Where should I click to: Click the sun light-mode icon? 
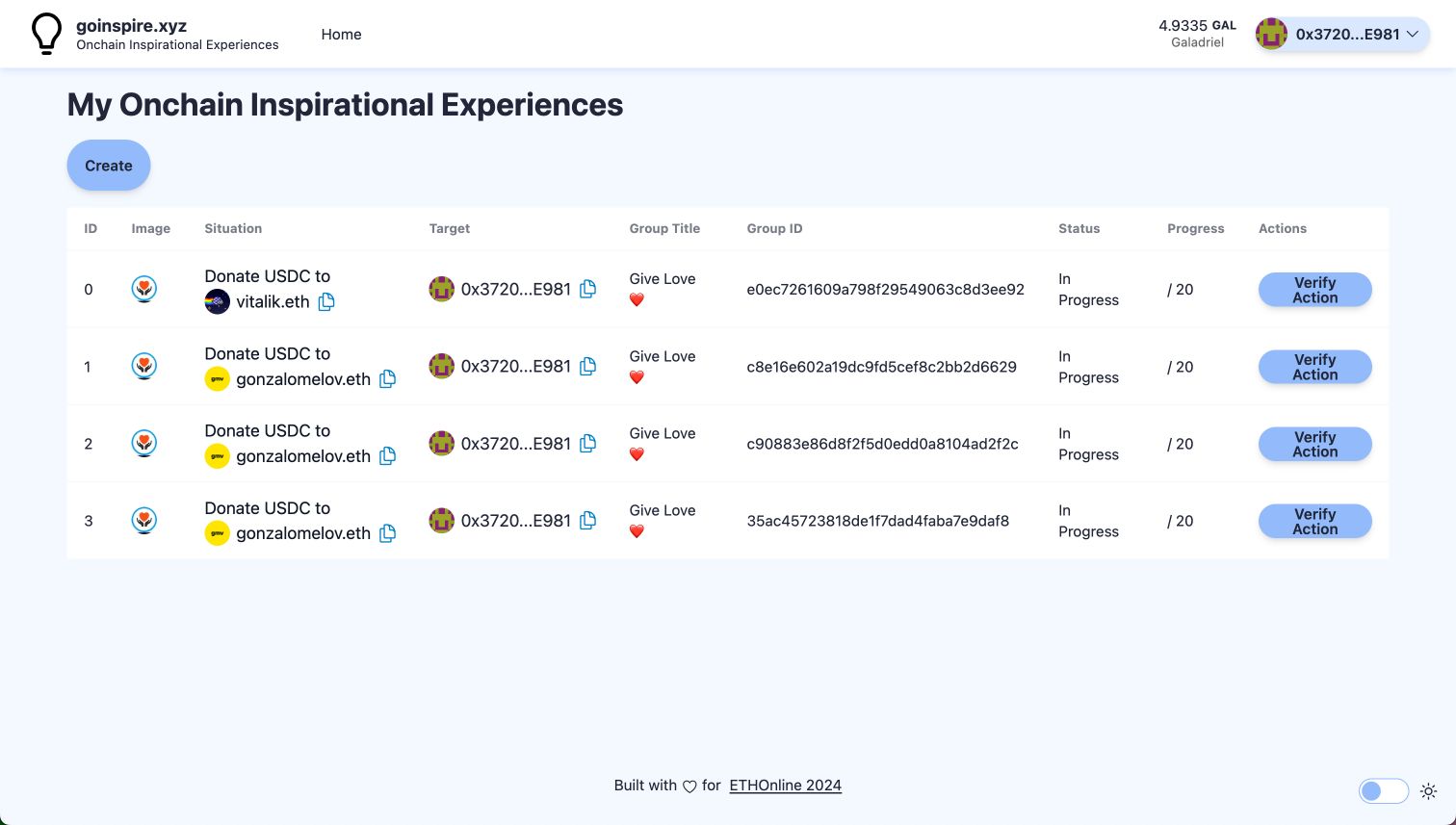1428,791
